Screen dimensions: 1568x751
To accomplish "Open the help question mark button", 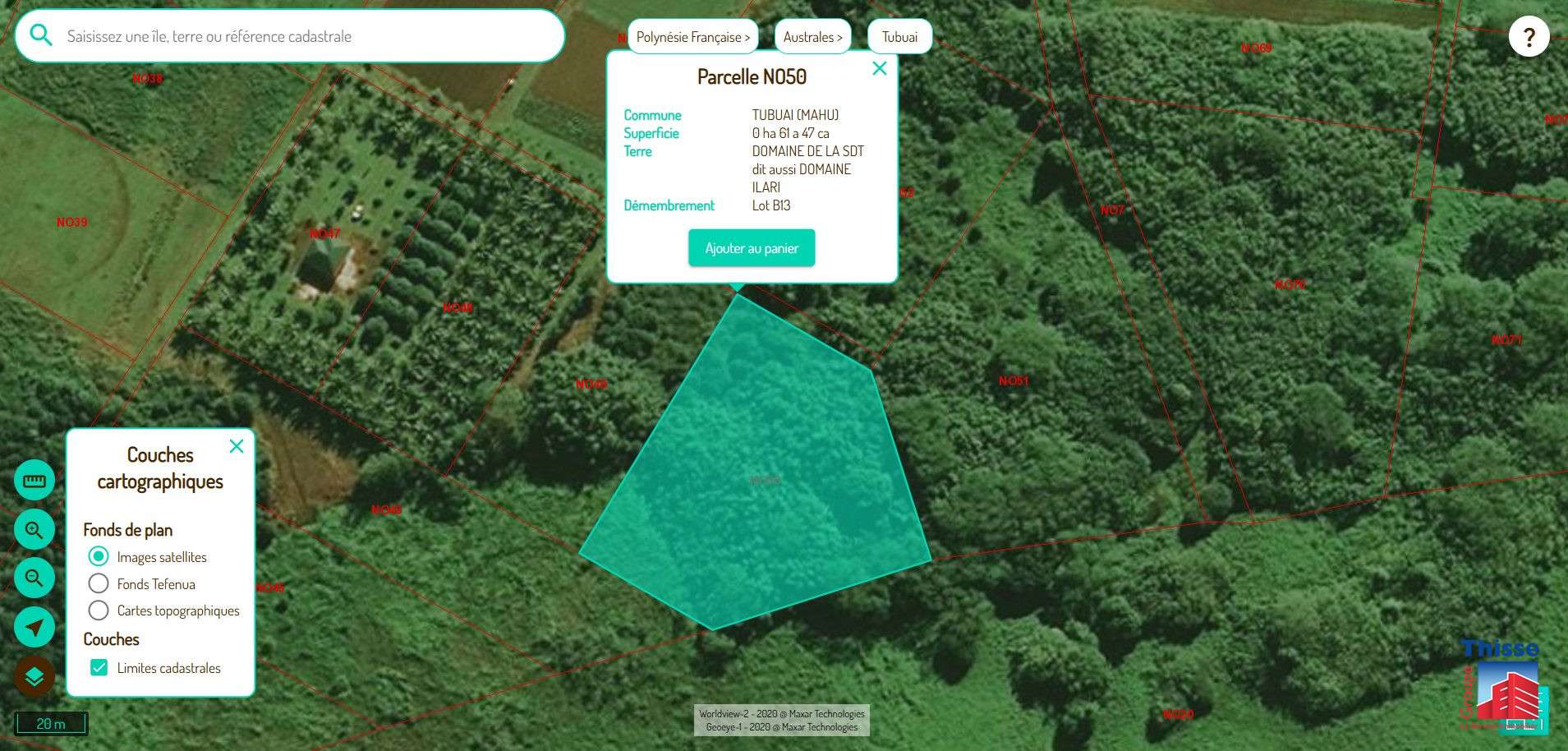I will click(1529, 37).
